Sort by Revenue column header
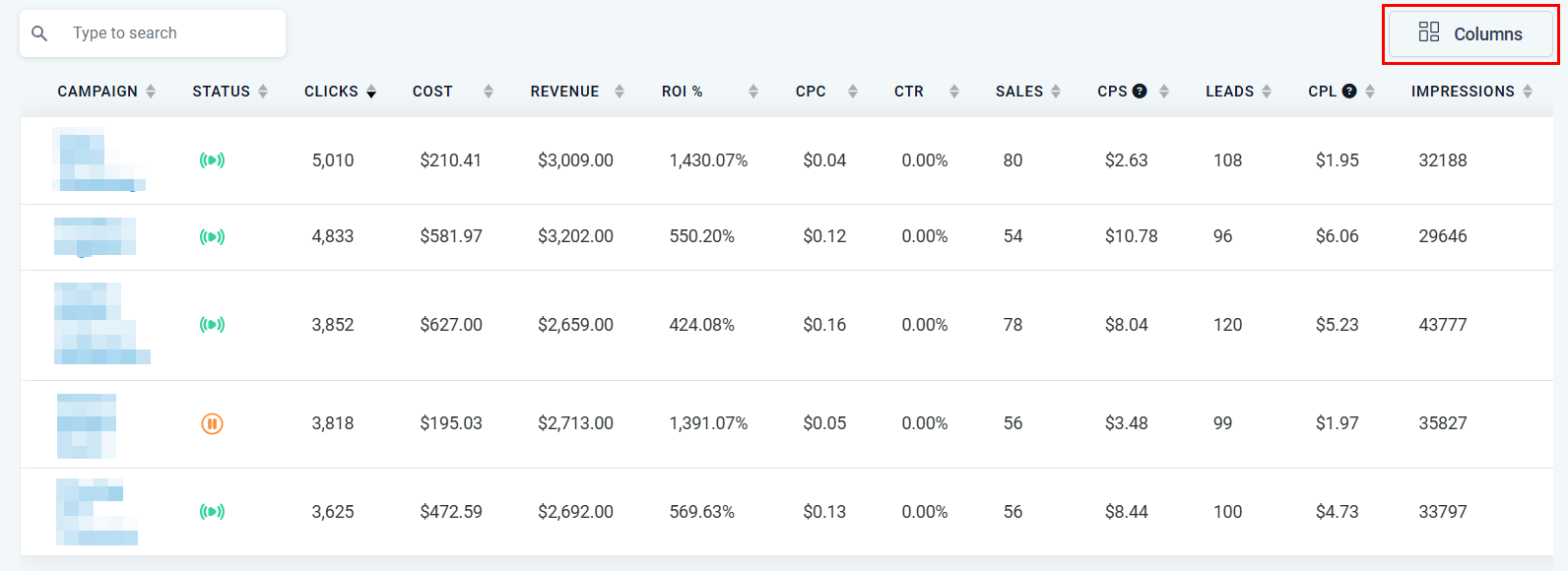The height and width of the screenshot is (571, 1568). 564,92
